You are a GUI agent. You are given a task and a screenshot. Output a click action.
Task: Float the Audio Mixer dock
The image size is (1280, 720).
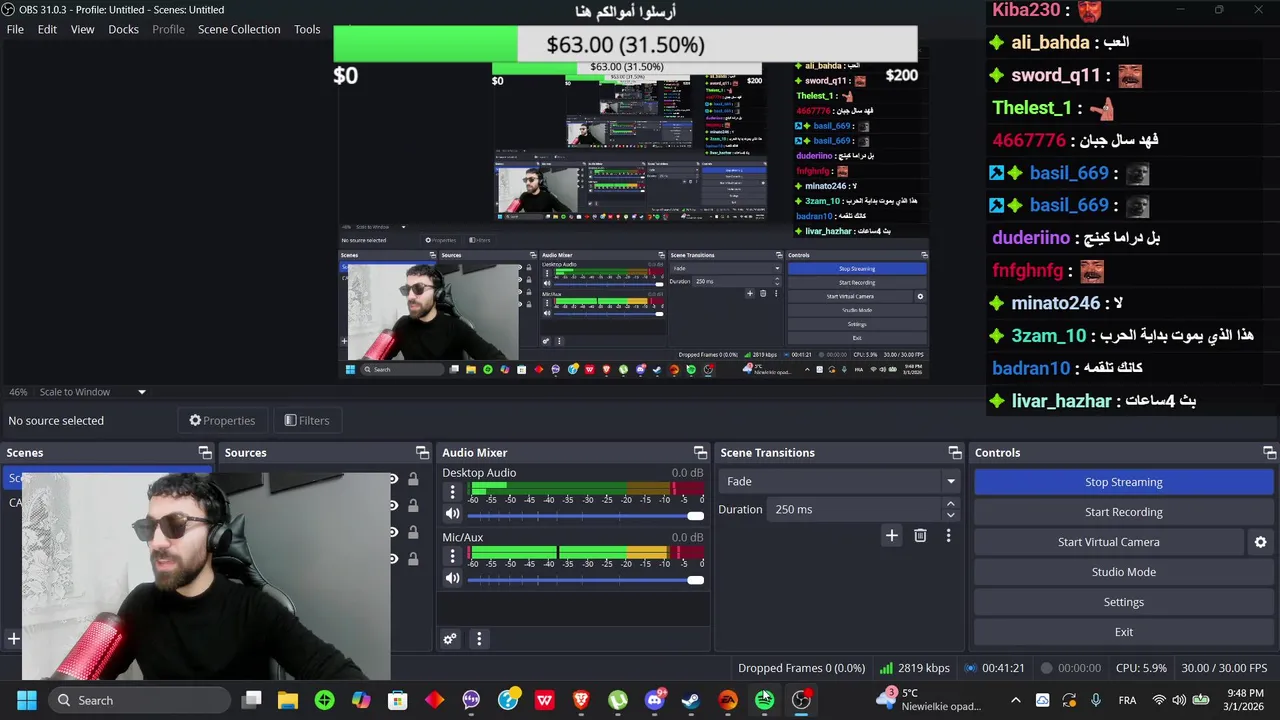coord(700,453)
